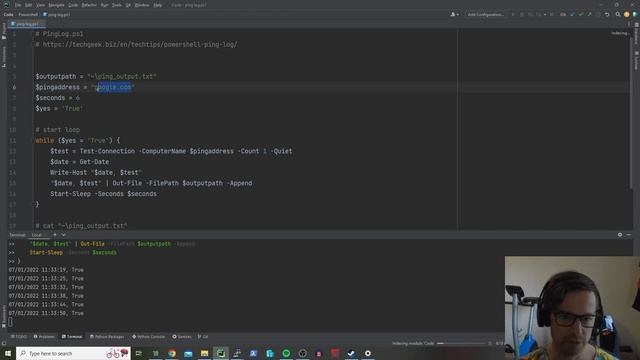Open Search Everywhere magnifier icon
This screenshot has width=640, height=360.
[x=618, y=15]
